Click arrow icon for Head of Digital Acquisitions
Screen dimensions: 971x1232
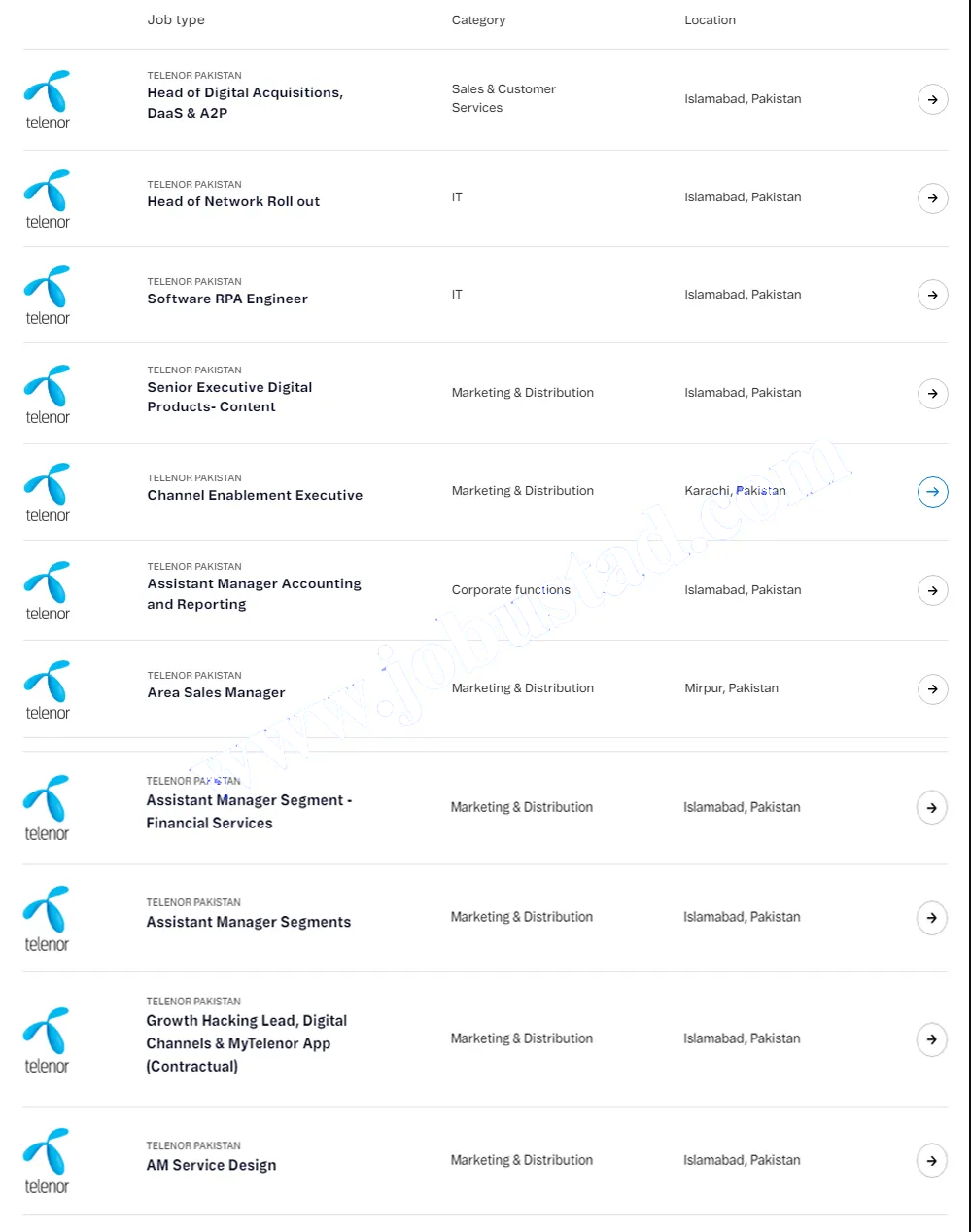932,99
